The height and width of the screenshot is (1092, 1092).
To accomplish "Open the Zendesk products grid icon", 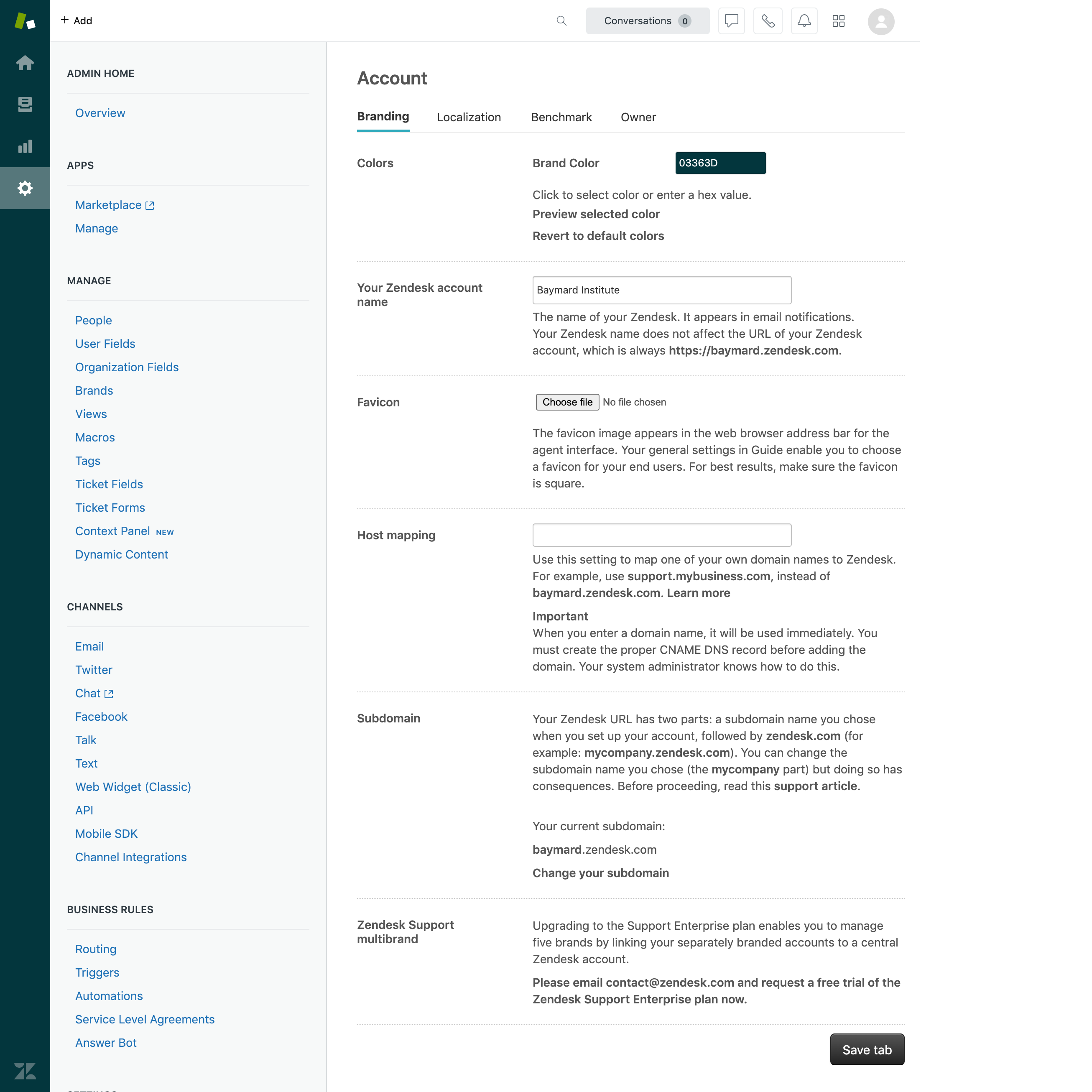I will coord(839,21).
